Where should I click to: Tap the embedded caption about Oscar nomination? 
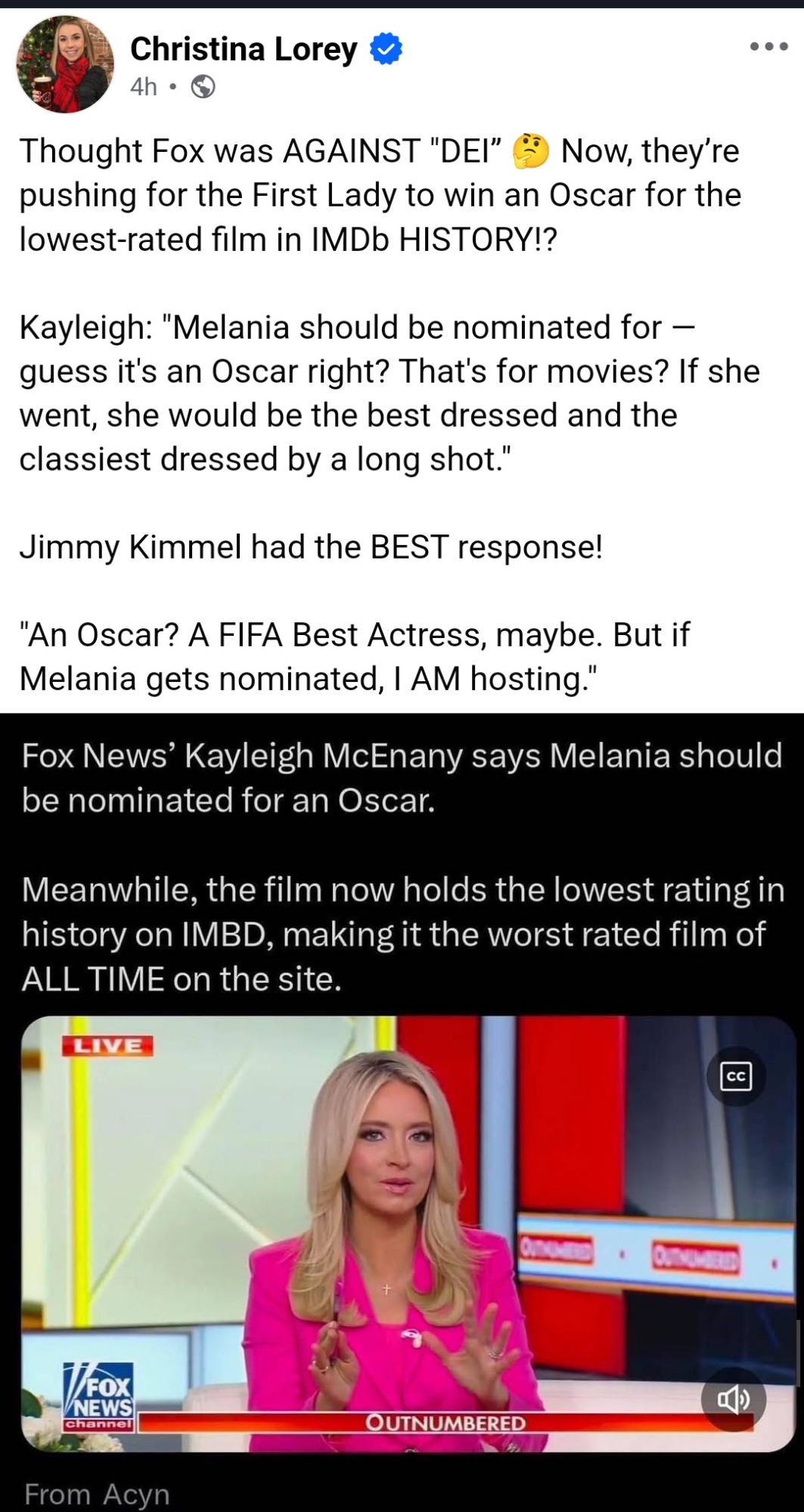tap(402, 777)
